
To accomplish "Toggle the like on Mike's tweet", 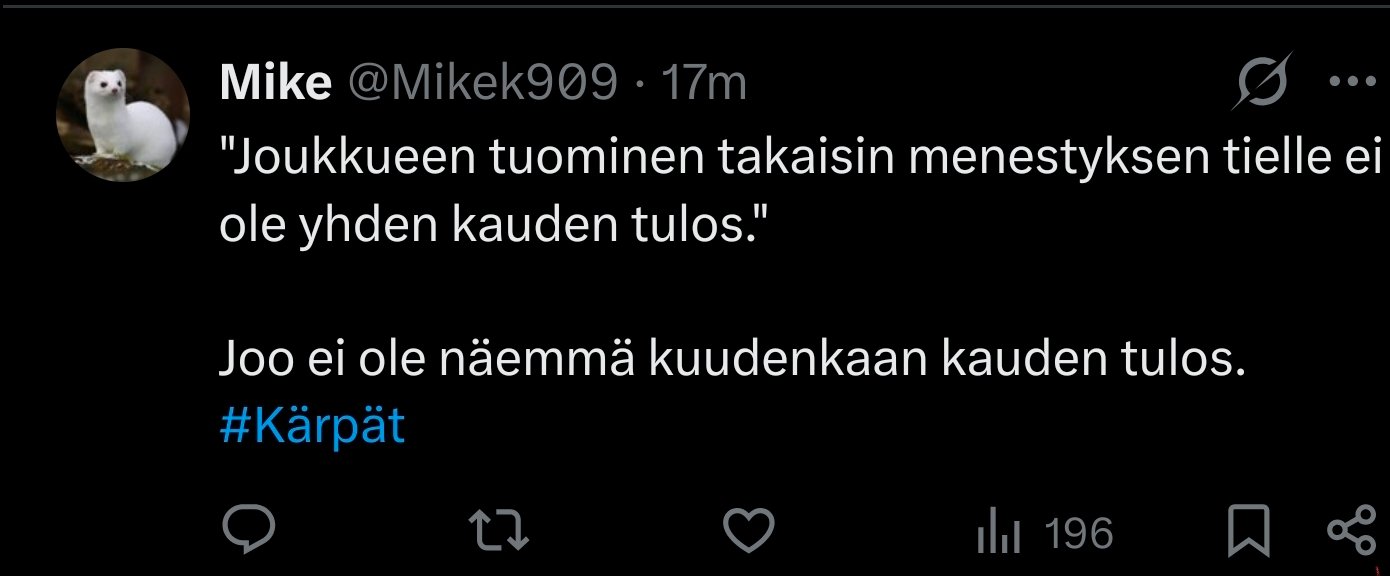I will point(750,527).
